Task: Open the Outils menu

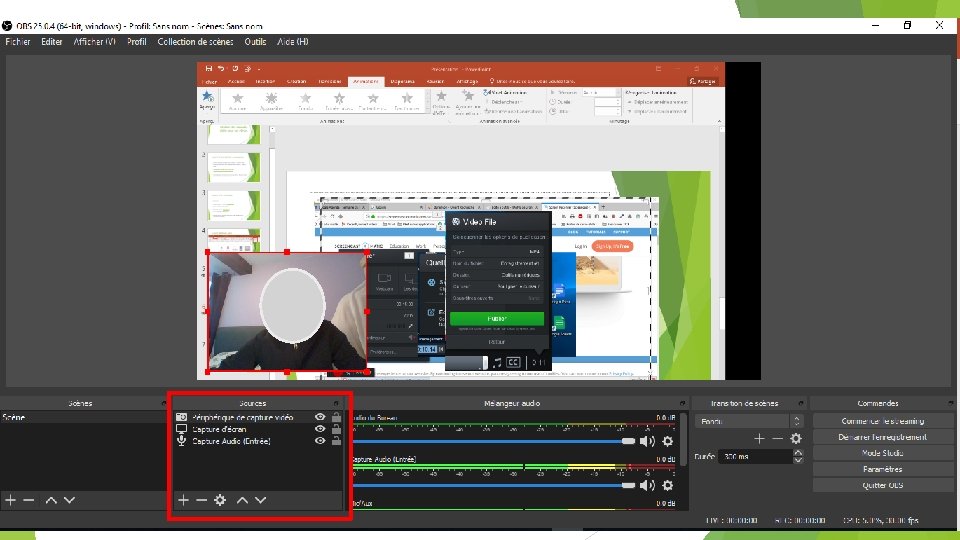Action: 255,42
